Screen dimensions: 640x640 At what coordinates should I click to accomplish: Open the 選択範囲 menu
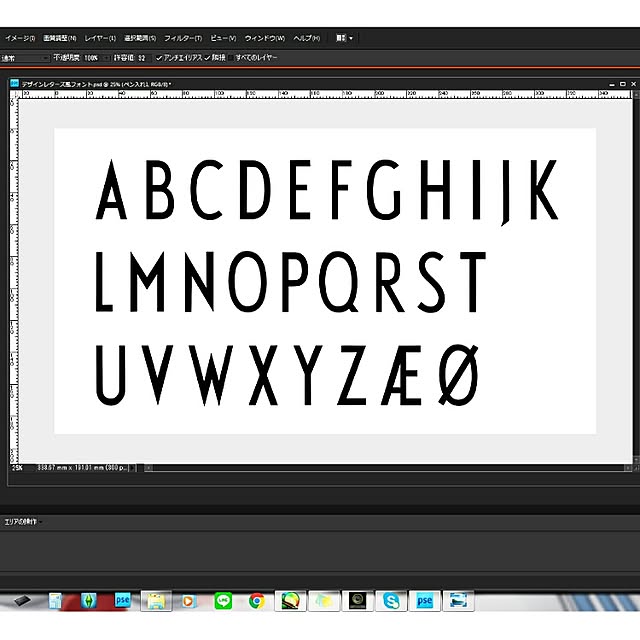point(140,38)
